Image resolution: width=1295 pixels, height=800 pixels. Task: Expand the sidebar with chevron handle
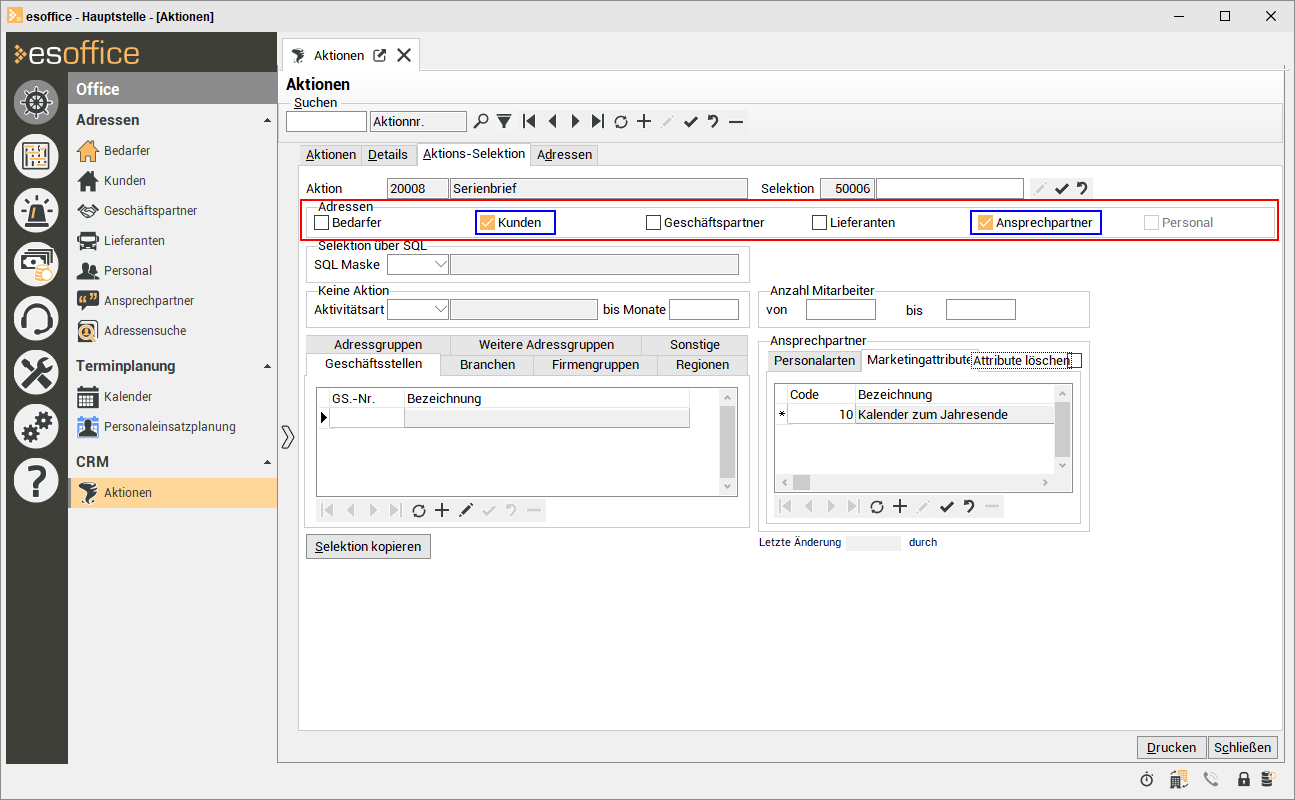(288, 437)
